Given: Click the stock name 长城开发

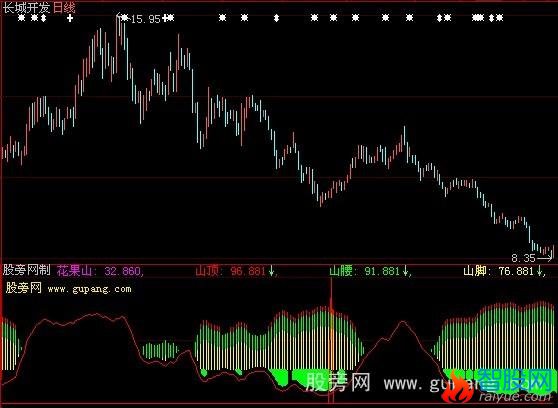Looking at the screenshot, I should pos(26,7).
